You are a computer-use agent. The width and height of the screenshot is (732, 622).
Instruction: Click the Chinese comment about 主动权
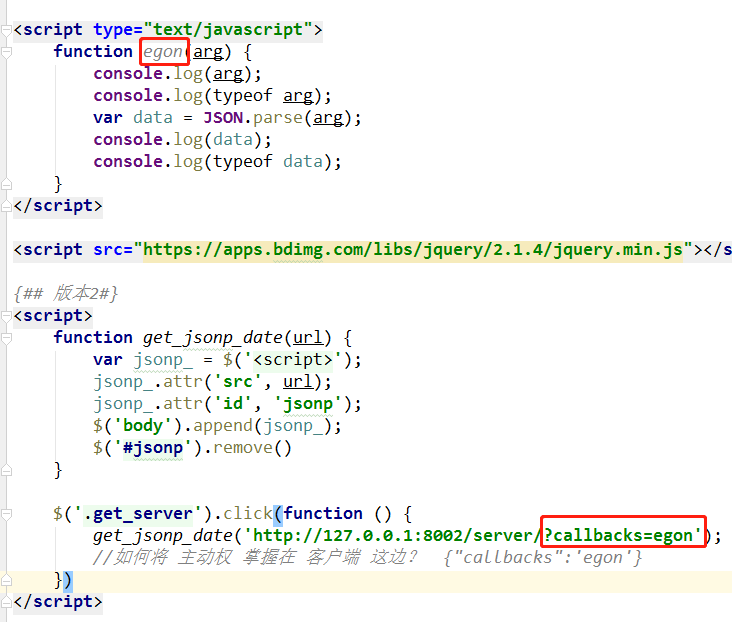coord(255,558)
